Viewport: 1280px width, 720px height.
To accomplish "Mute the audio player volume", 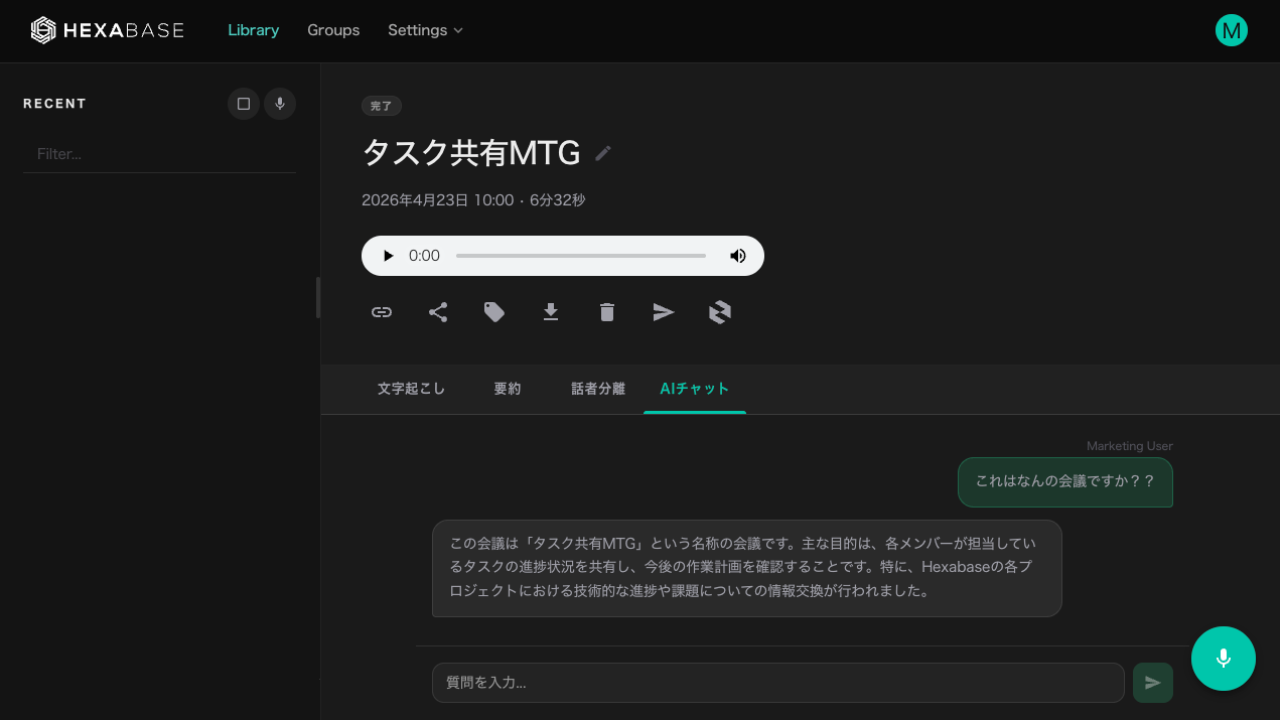I will (x=738, y=256).
